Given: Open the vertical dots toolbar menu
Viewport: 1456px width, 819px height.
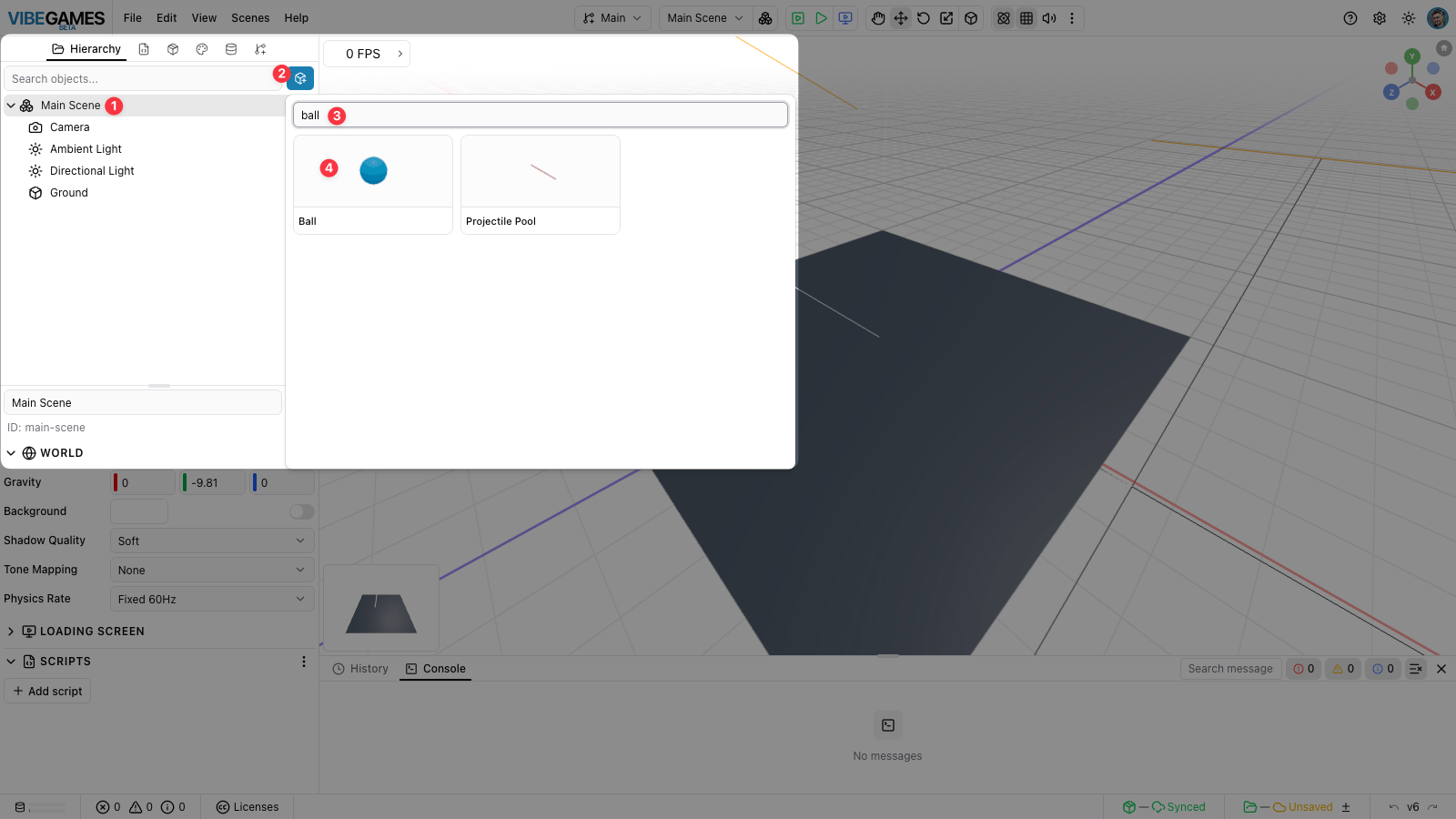Looking at the screenshot, I should point(1072,18).
